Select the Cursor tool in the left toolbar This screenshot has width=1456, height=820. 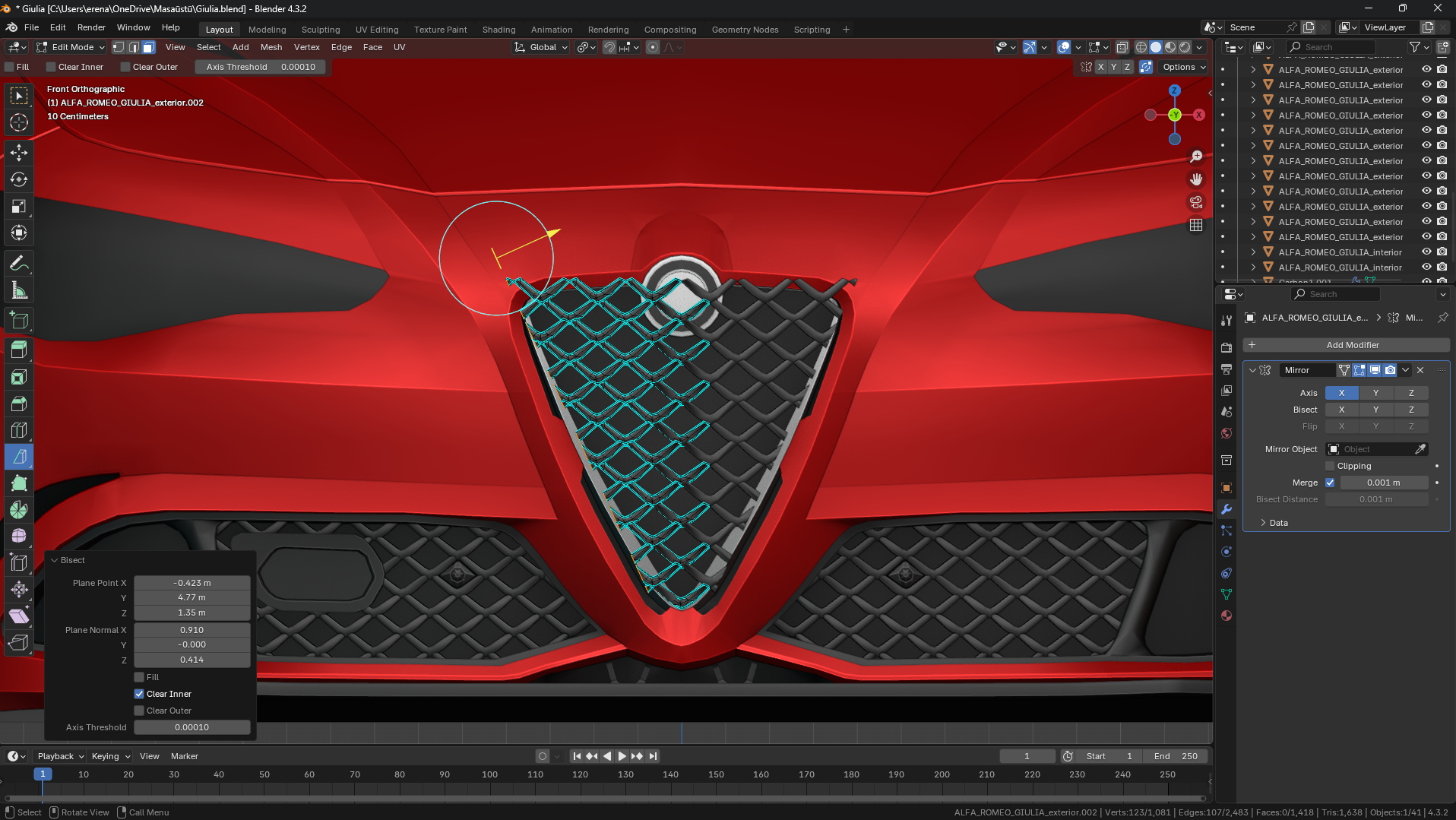point(19,122)
